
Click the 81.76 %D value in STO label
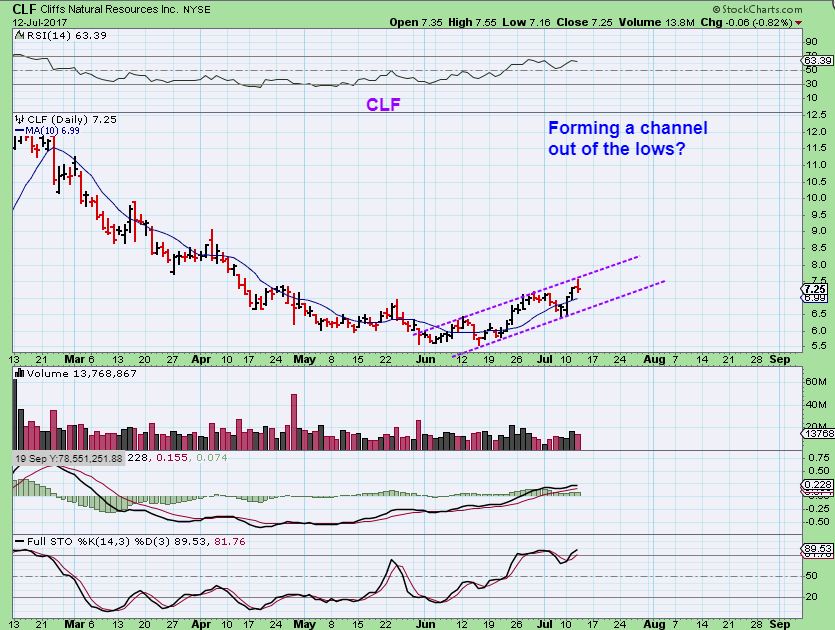(230, 542)
